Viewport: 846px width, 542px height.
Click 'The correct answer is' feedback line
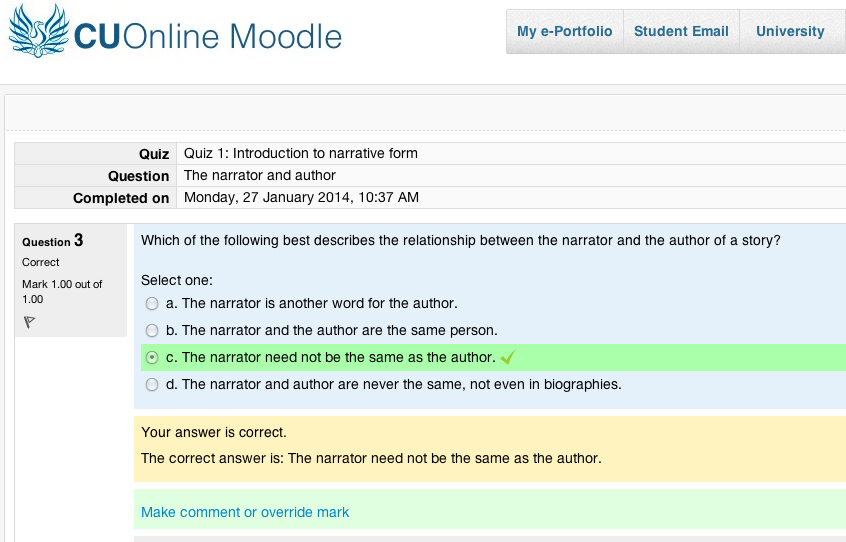(371, 459)
